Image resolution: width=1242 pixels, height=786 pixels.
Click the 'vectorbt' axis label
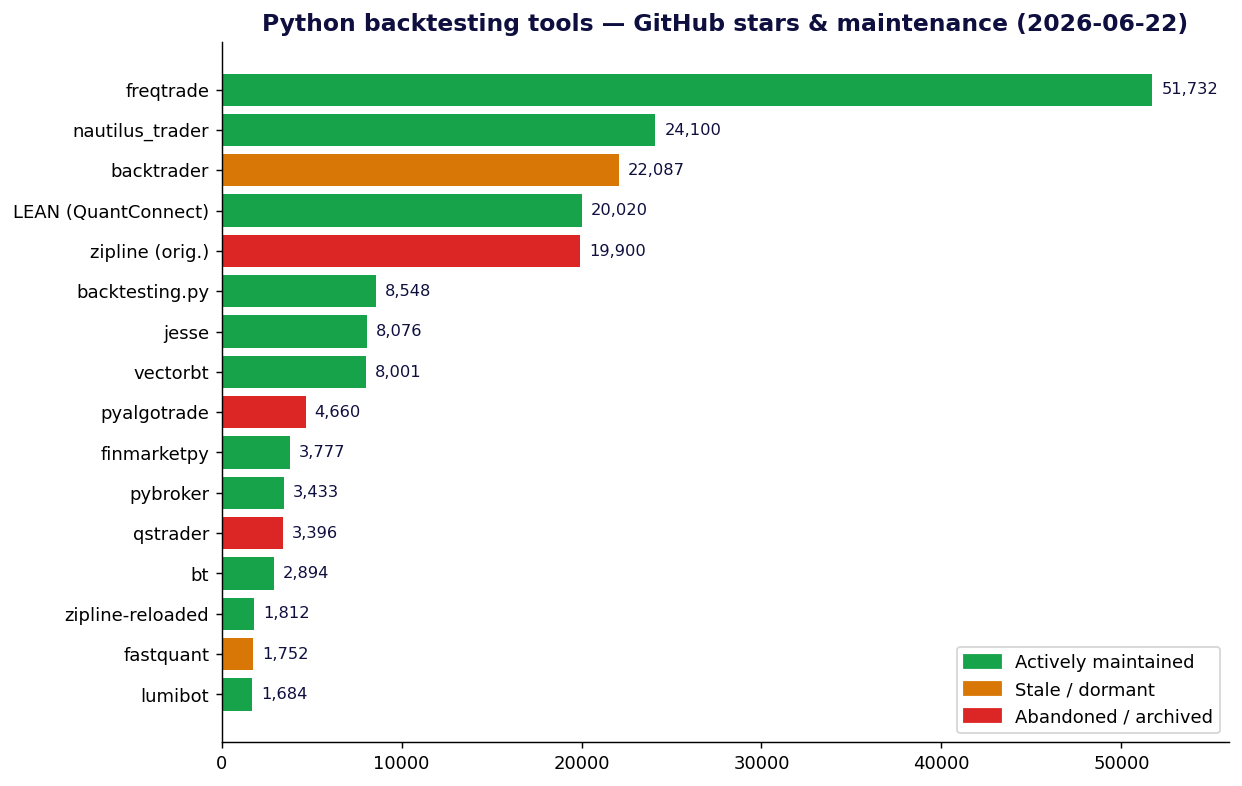point(172,373)
